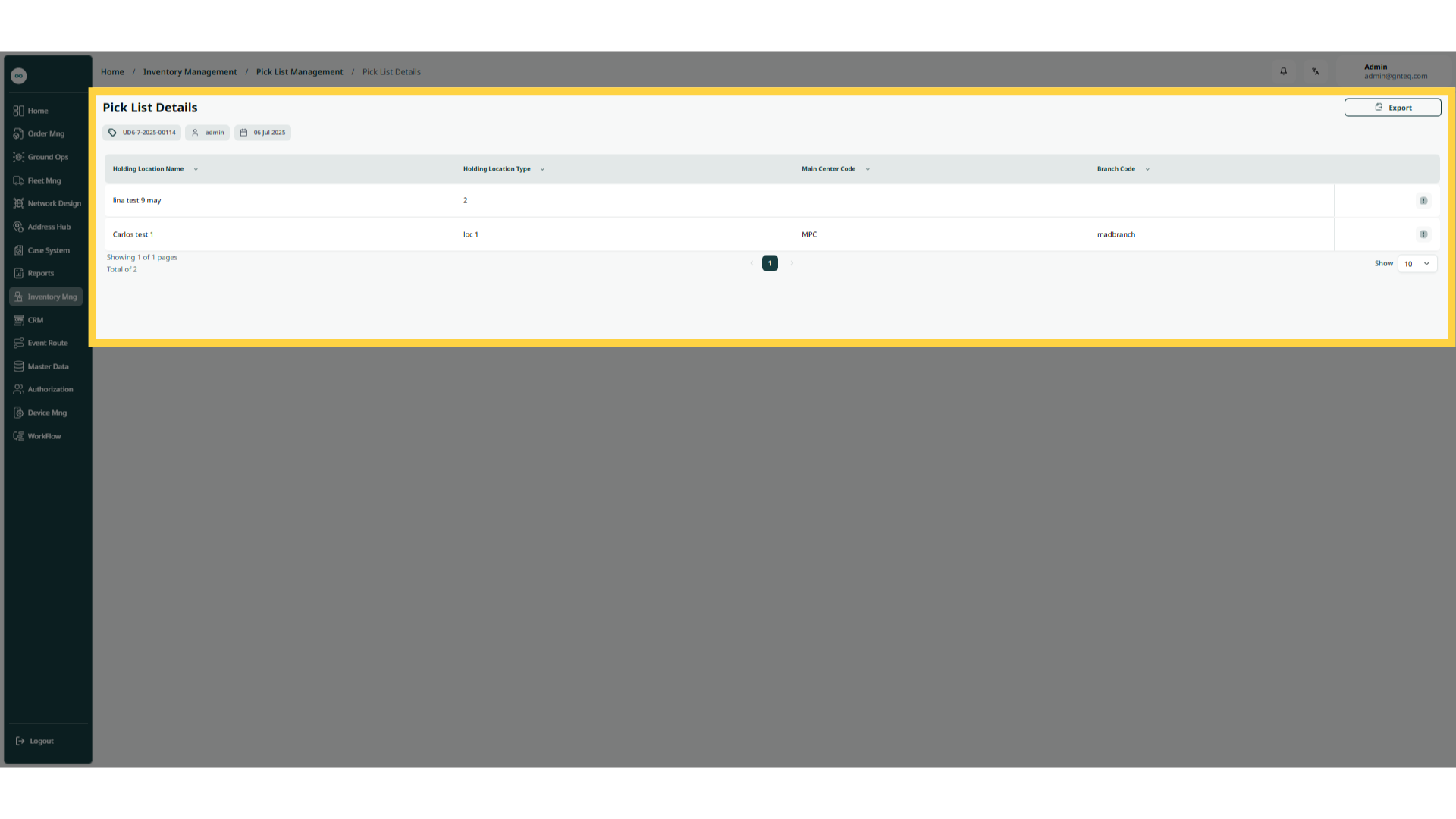Image resolution: width=1456 pixels, height=819 pixels.
Task: Log out using Logout item
Action: 35,741
